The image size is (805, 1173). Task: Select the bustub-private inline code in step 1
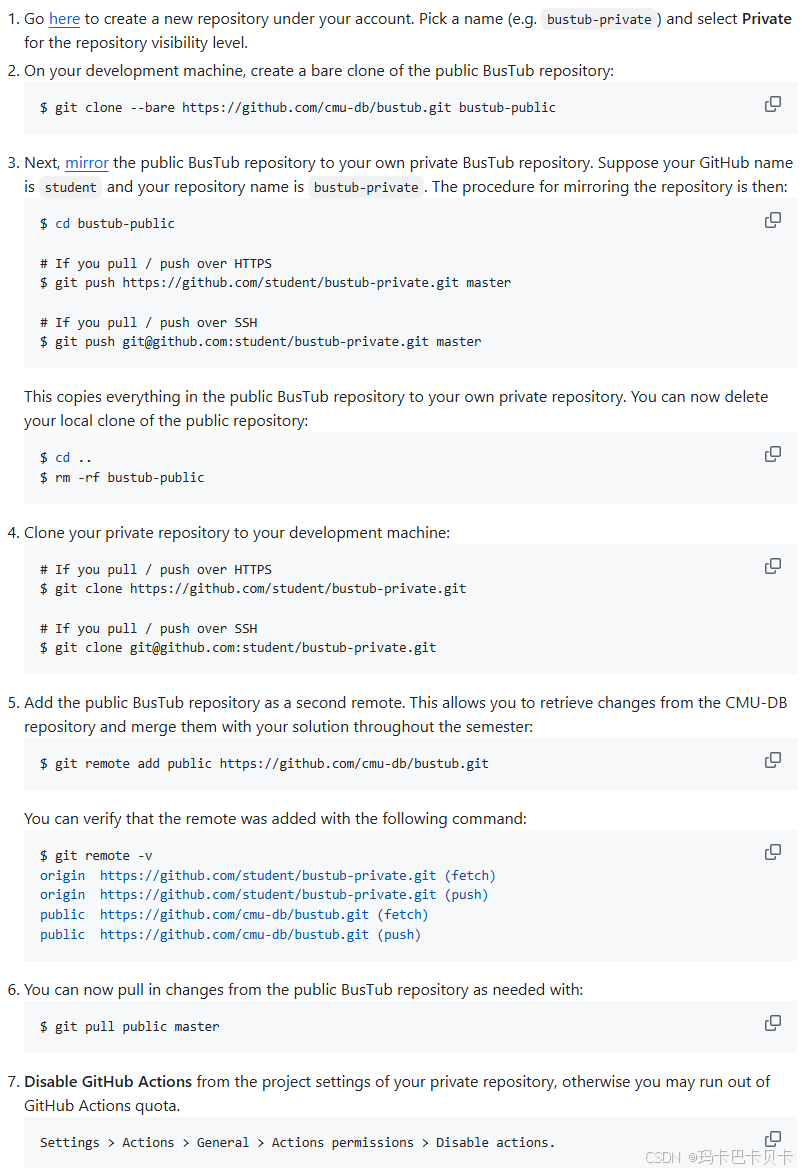click(x=598, y=18)
